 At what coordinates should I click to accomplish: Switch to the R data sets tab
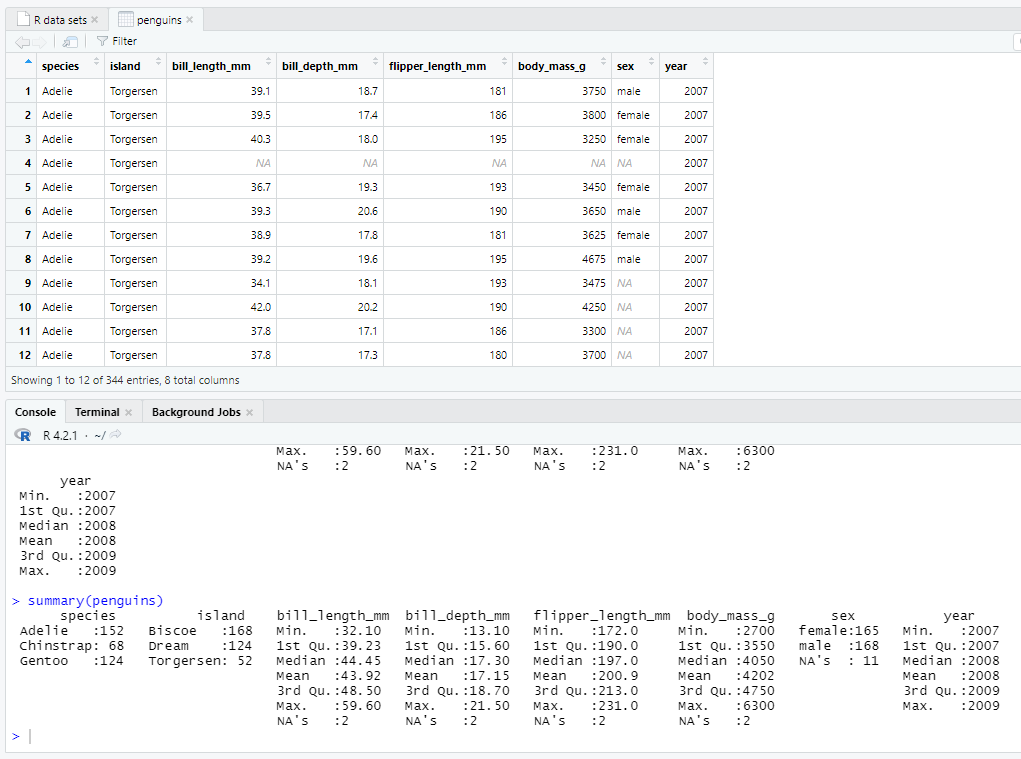(60, 20)
